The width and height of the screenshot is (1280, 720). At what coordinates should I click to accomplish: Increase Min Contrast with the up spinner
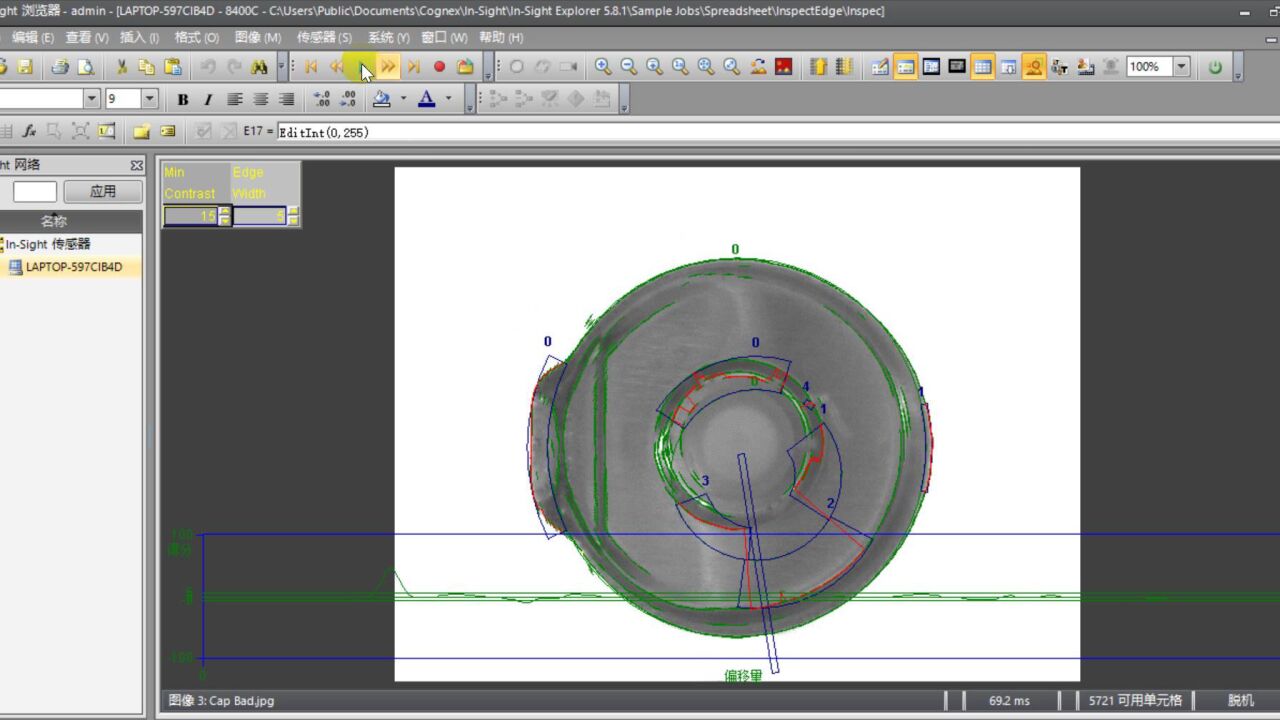click(x=225, y=211)
